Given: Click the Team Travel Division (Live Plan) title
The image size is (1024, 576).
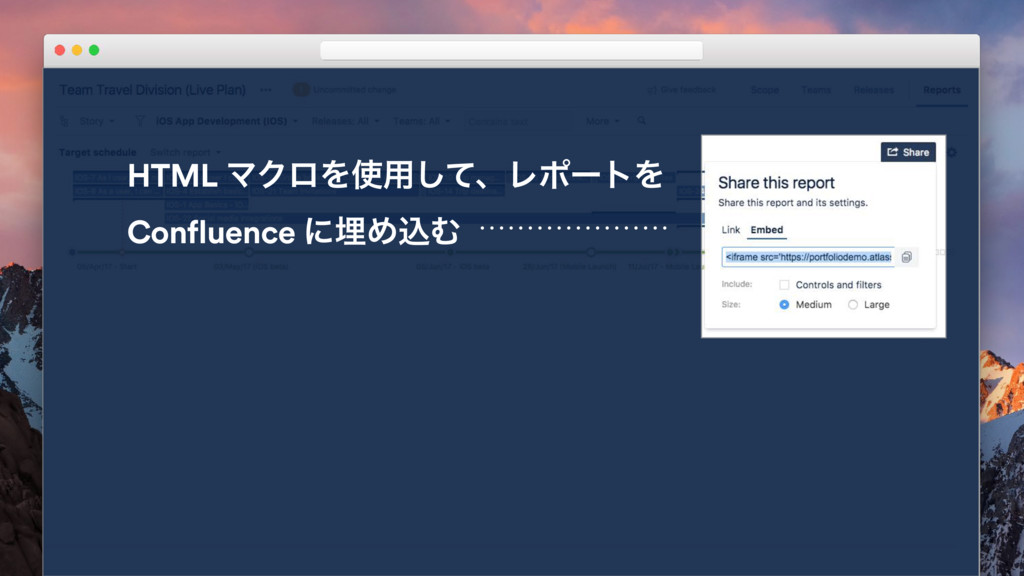Looking at the screenshot, I should tap(152, 90).
